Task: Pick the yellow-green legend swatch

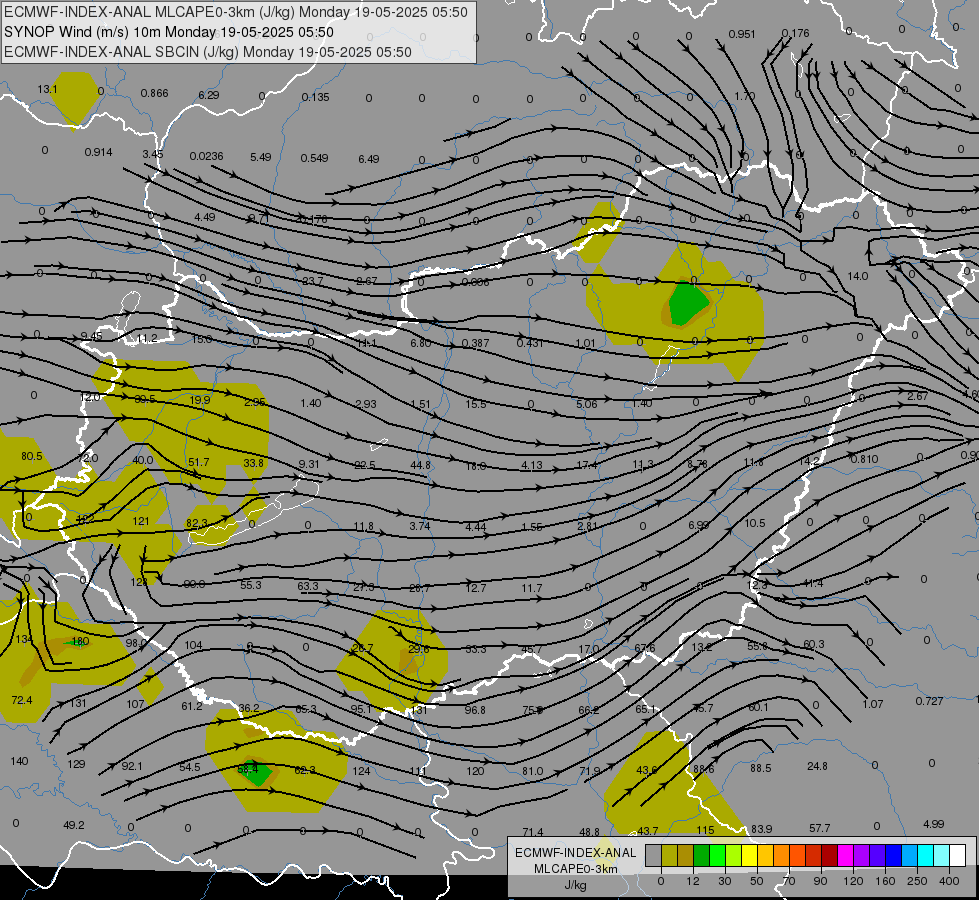Action: (734, 855)
